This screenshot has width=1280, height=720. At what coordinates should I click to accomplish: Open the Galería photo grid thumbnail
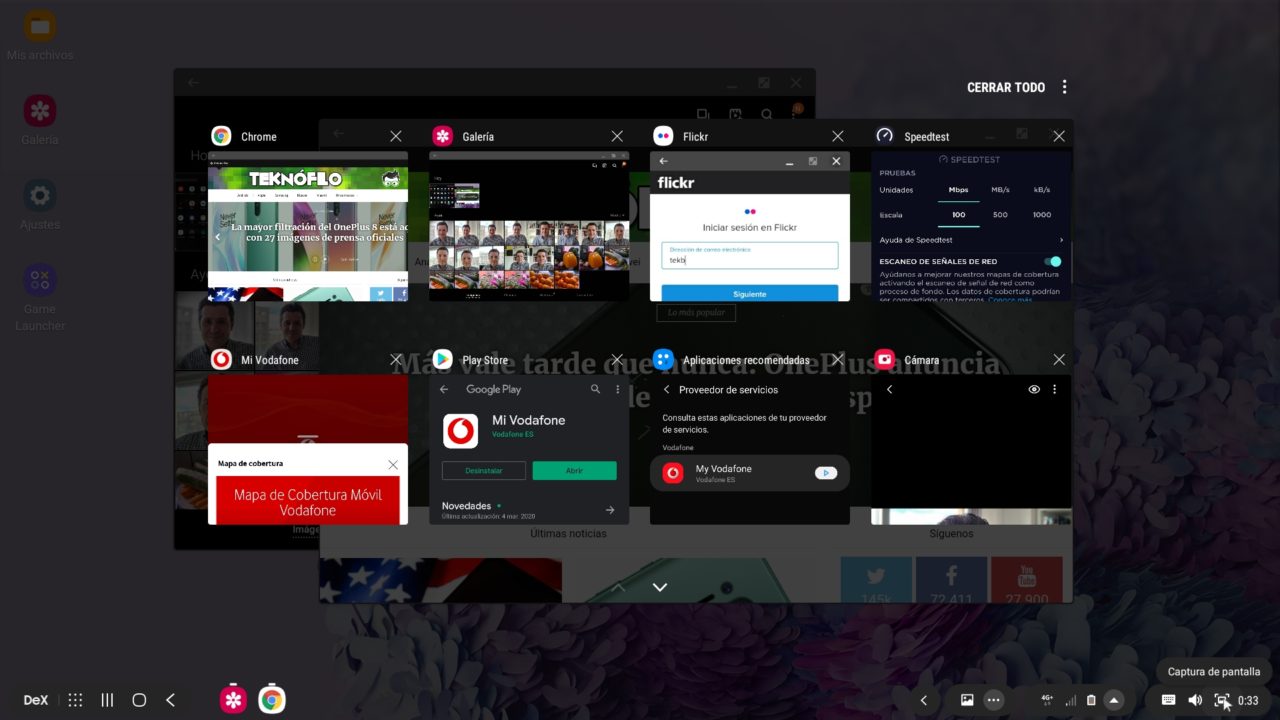click(x=529, y=226)
